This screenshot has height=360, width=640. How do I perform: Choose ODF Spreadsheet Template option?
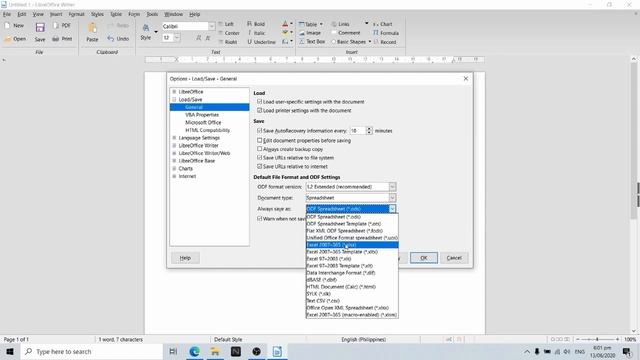pos(352,224)
